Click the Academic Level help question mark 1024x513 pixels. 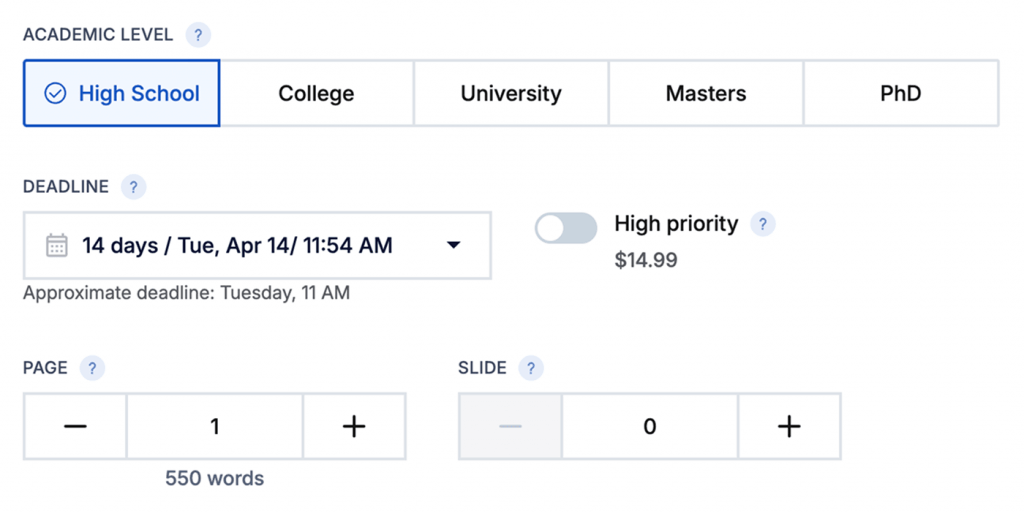(x=198, y=35)
